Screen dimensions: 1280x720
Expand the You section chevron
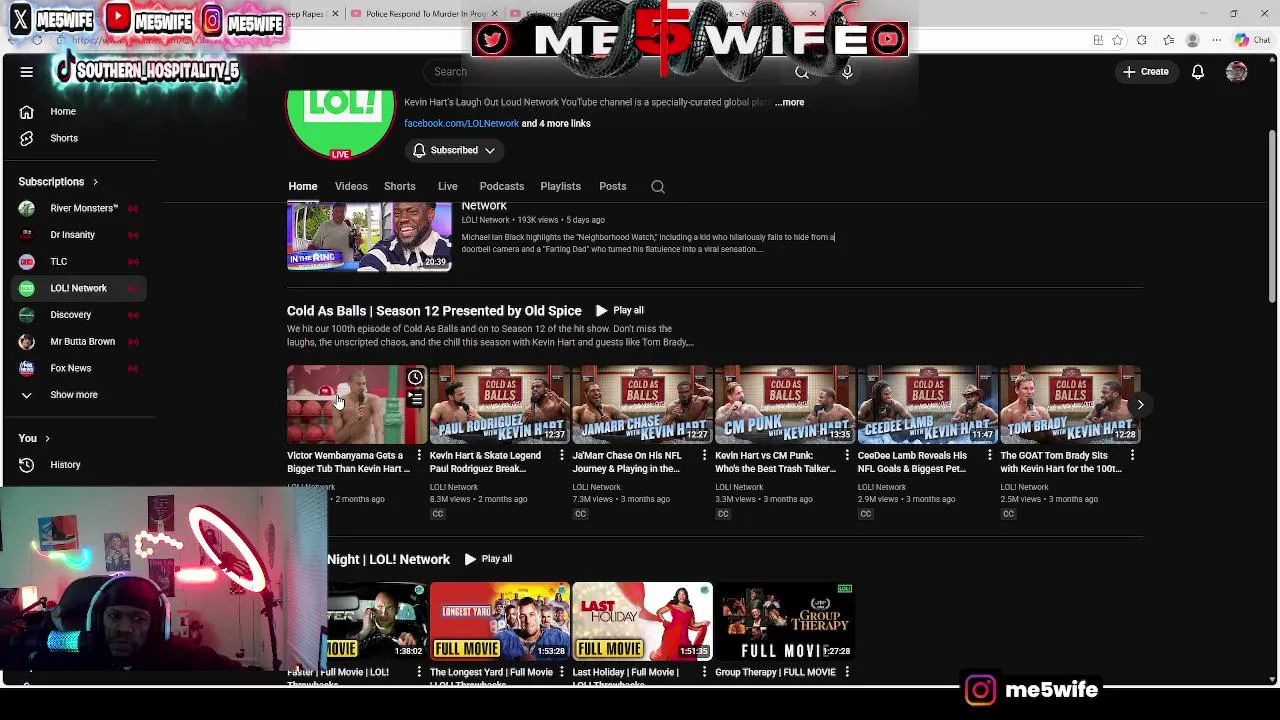(x=47, y=438)
